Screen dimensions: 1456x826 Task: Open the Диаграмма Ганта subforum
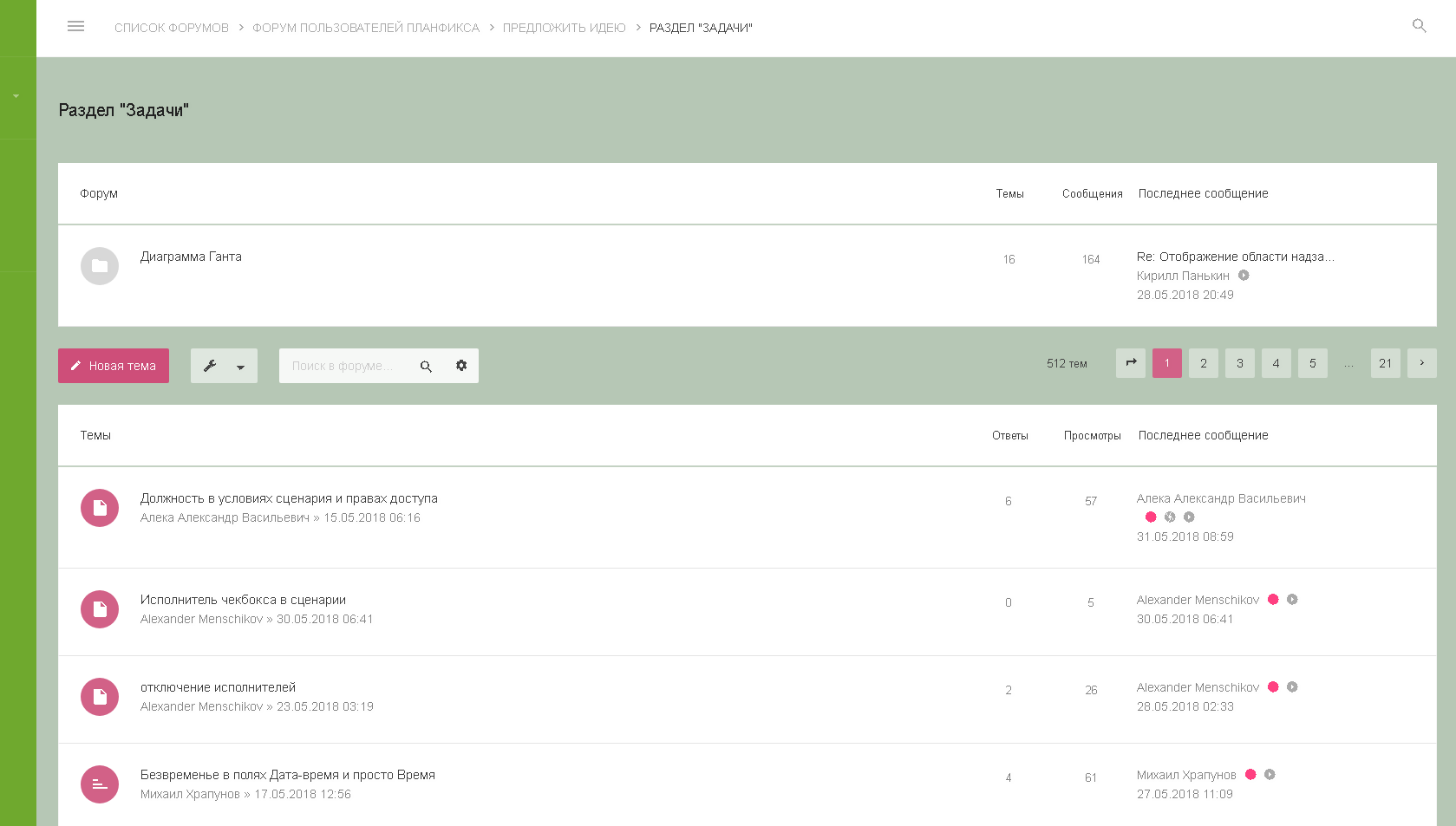(191, 257)
